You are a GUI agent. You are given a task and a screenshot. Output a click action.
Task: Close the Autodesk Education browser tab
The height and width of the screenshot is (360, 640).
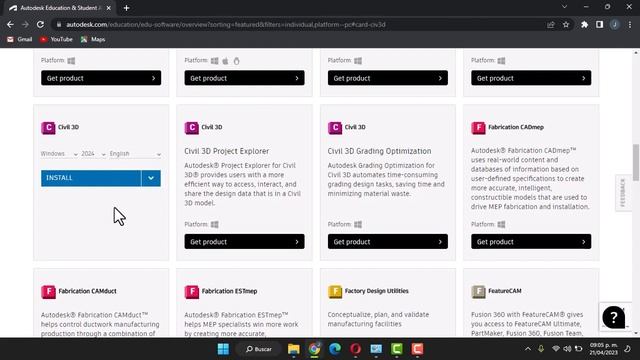[x=109, y=8]
